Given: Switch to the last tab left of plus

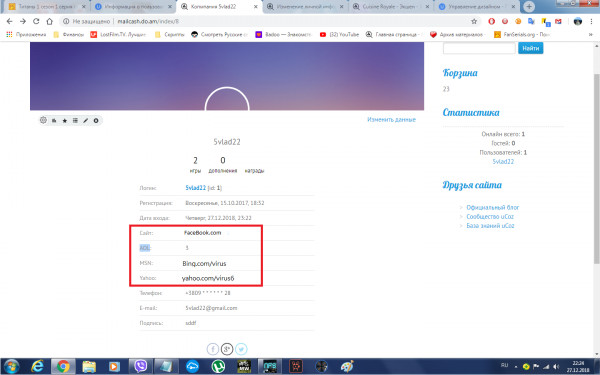Looking at the screenshot, I should pyautogui.click(x=477, y=7).
